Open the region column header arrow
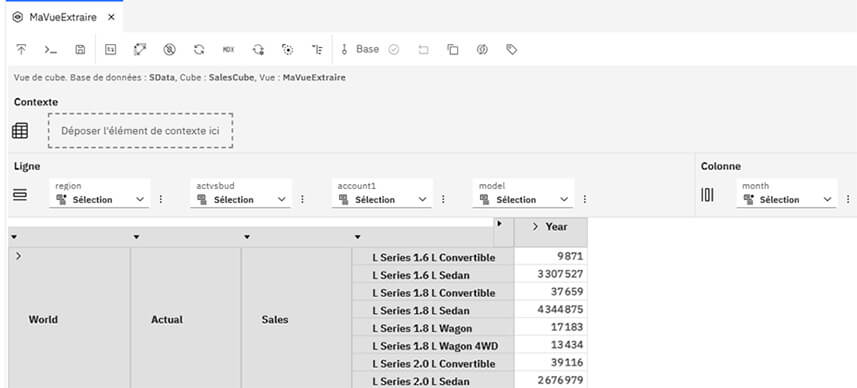Screen dimensions: 857x388 (x=14, y=237)
